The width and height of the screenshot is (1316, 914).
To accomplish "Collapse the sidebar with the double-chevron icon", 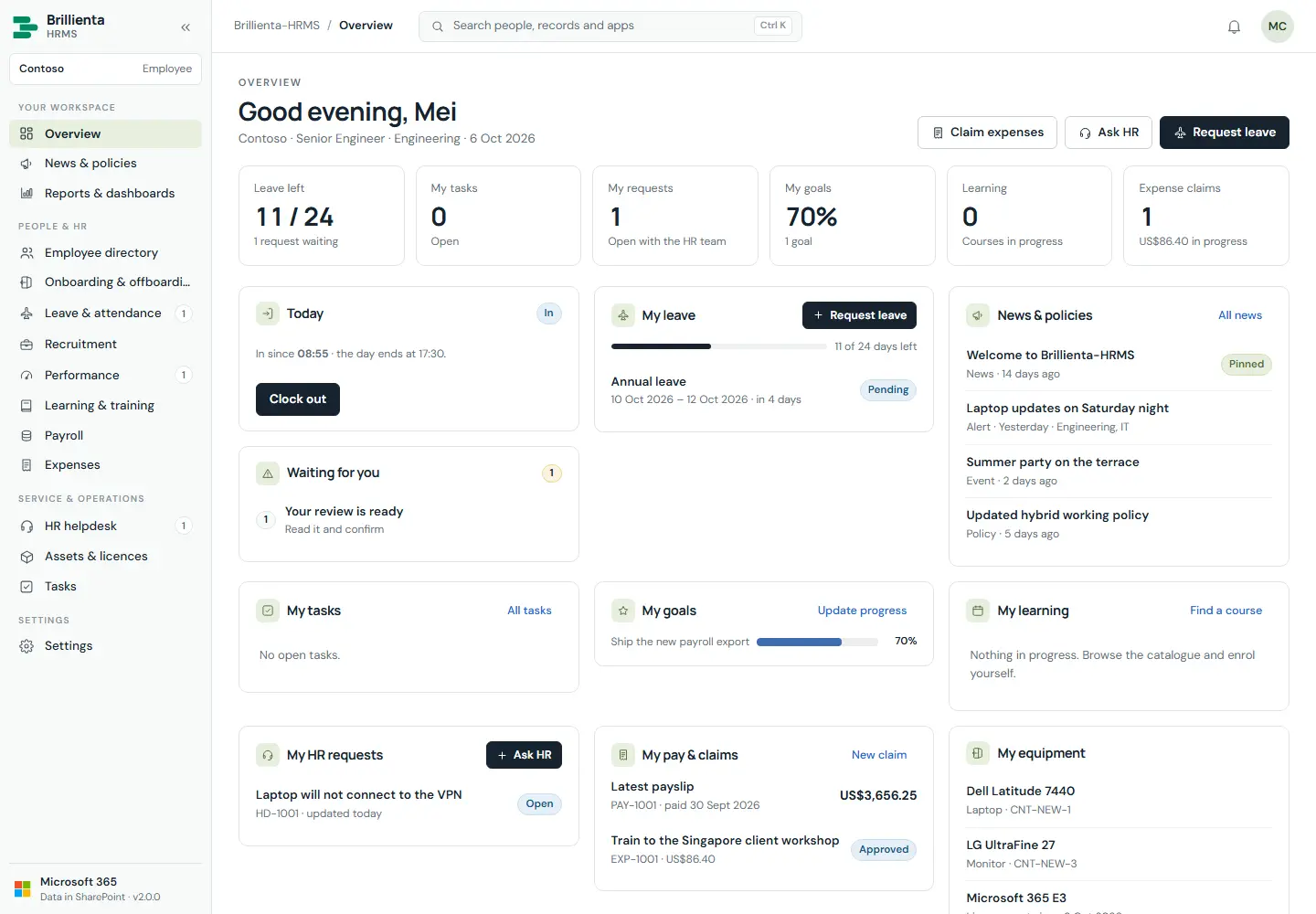I will 186,27.
